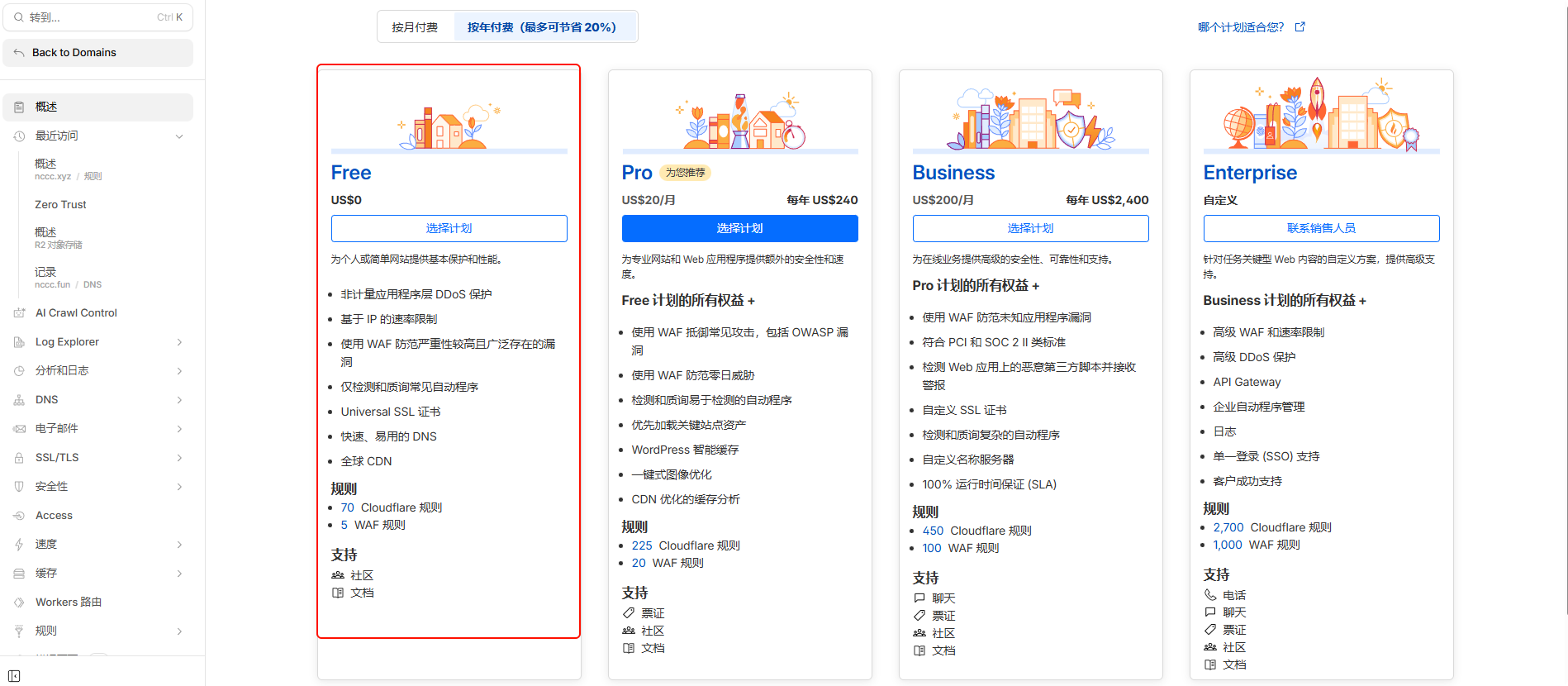Focus the 转到... search field
The height and width of the screenshot is (686, 1568).
click(x=98, y=17)
